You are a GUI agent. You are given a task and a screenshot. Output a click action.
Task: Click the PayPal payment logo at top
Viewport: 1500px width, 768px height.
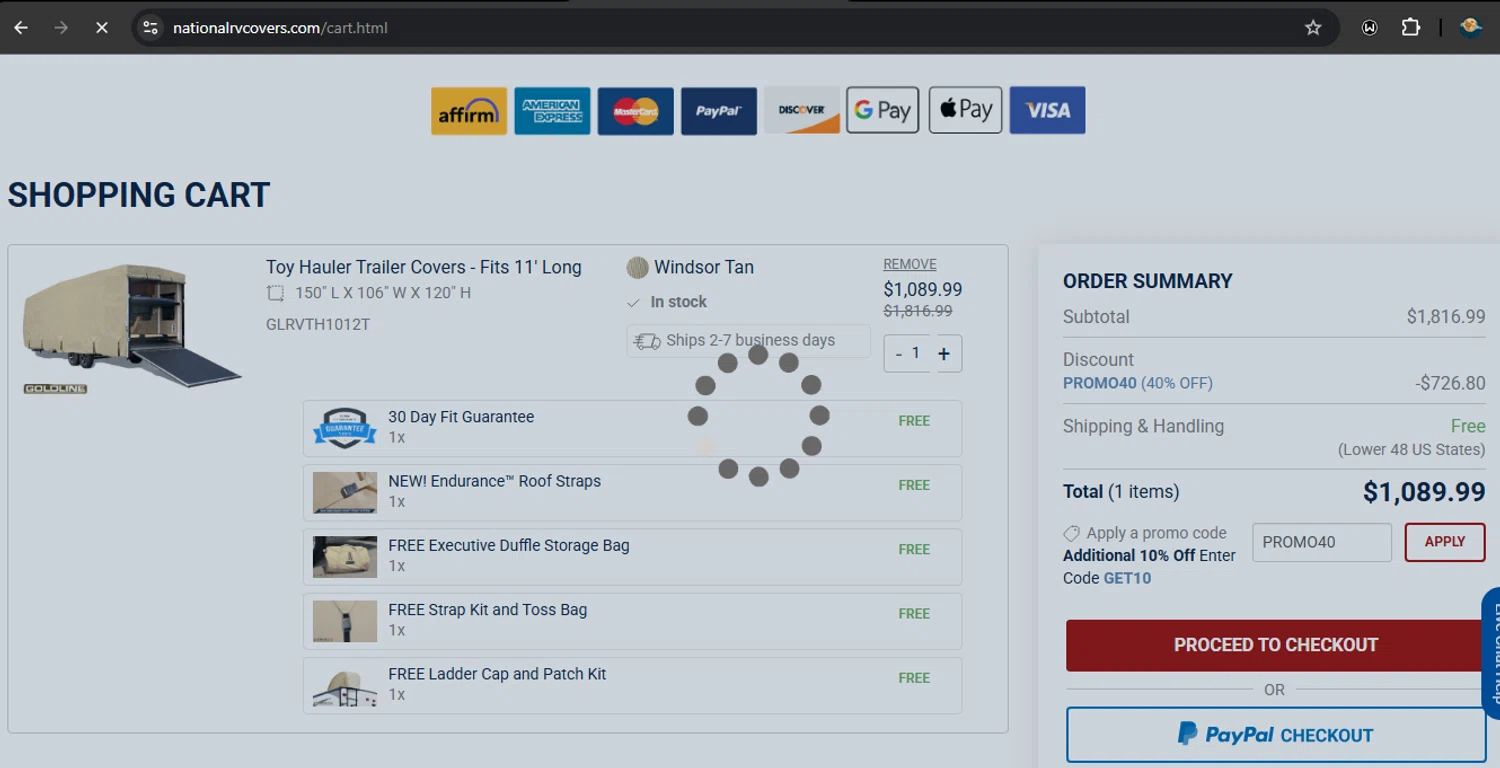pyautogui.click(x=718, y=110)
